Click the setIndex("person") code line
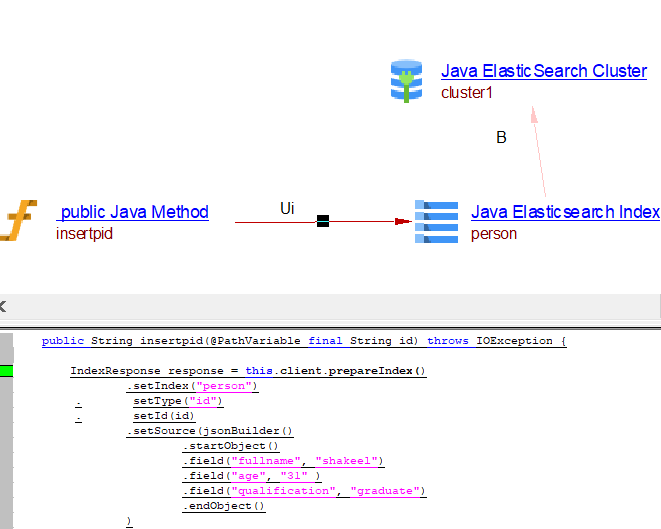 [192, 386]
